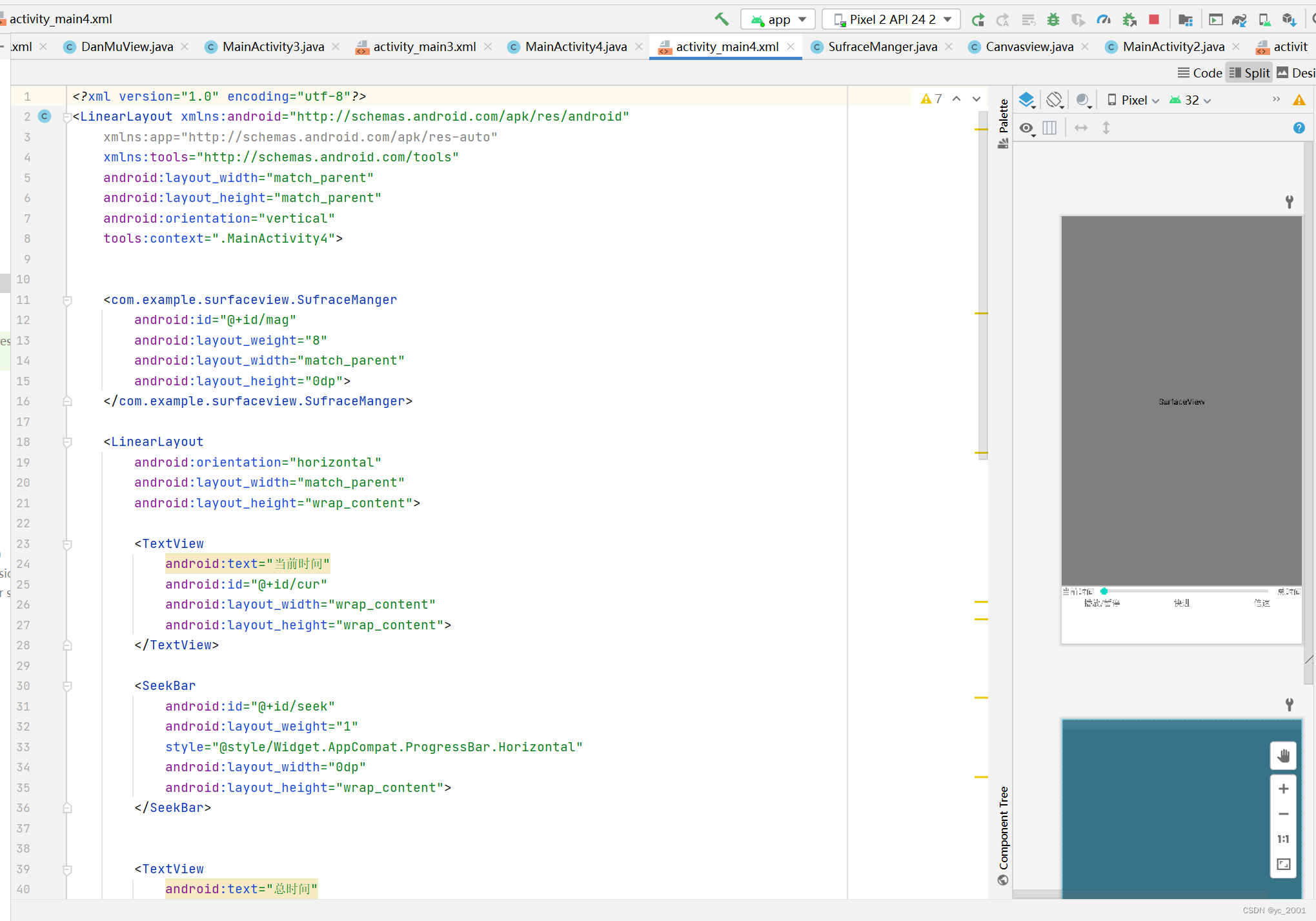1316x921 pixels.
Task: Click the SeekBar in the layout preview
Action: pyautogui.click(x=1185, y=591)
